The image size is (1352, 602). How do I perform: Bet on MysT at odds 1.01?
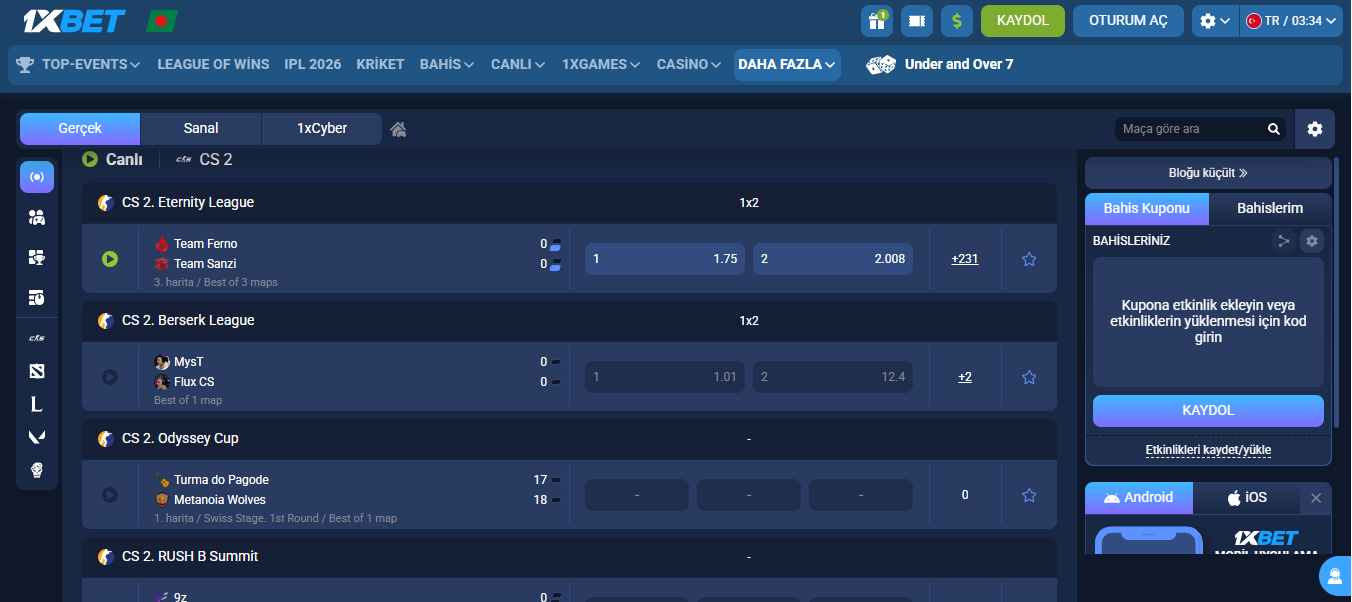click(x=665, y=377)
